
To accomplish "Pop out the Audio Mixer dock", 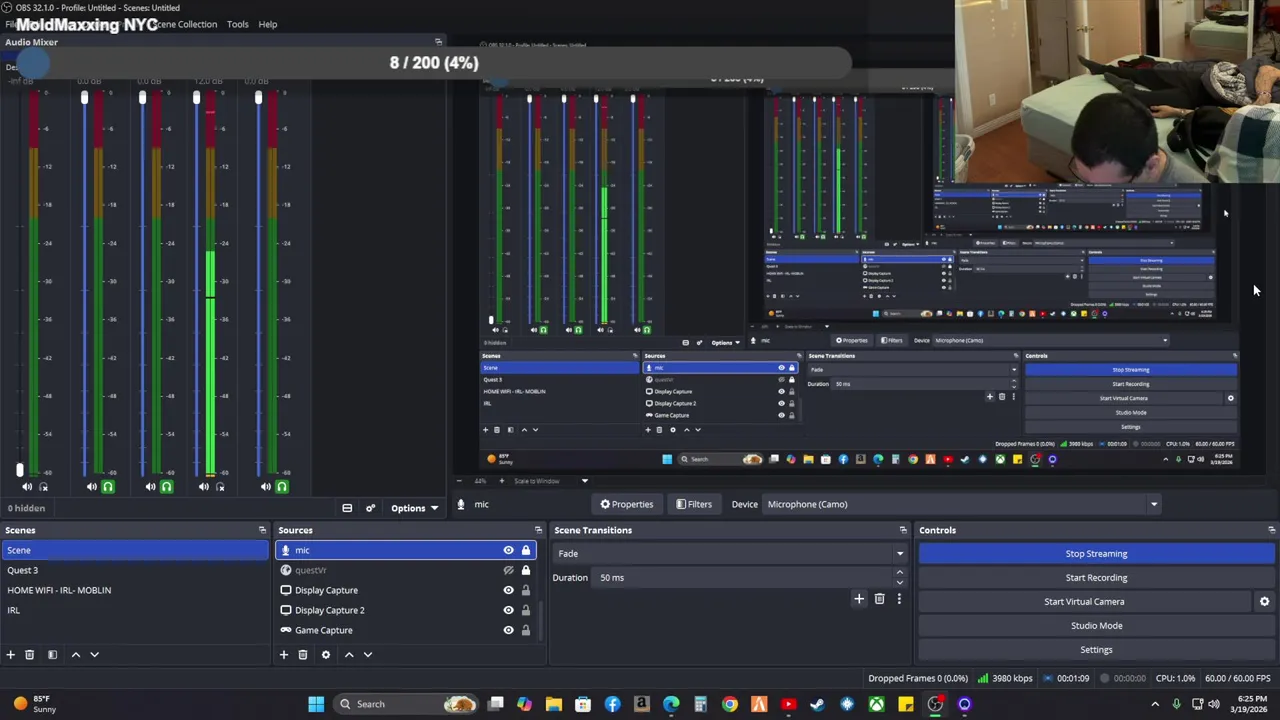I will [438, 42].
